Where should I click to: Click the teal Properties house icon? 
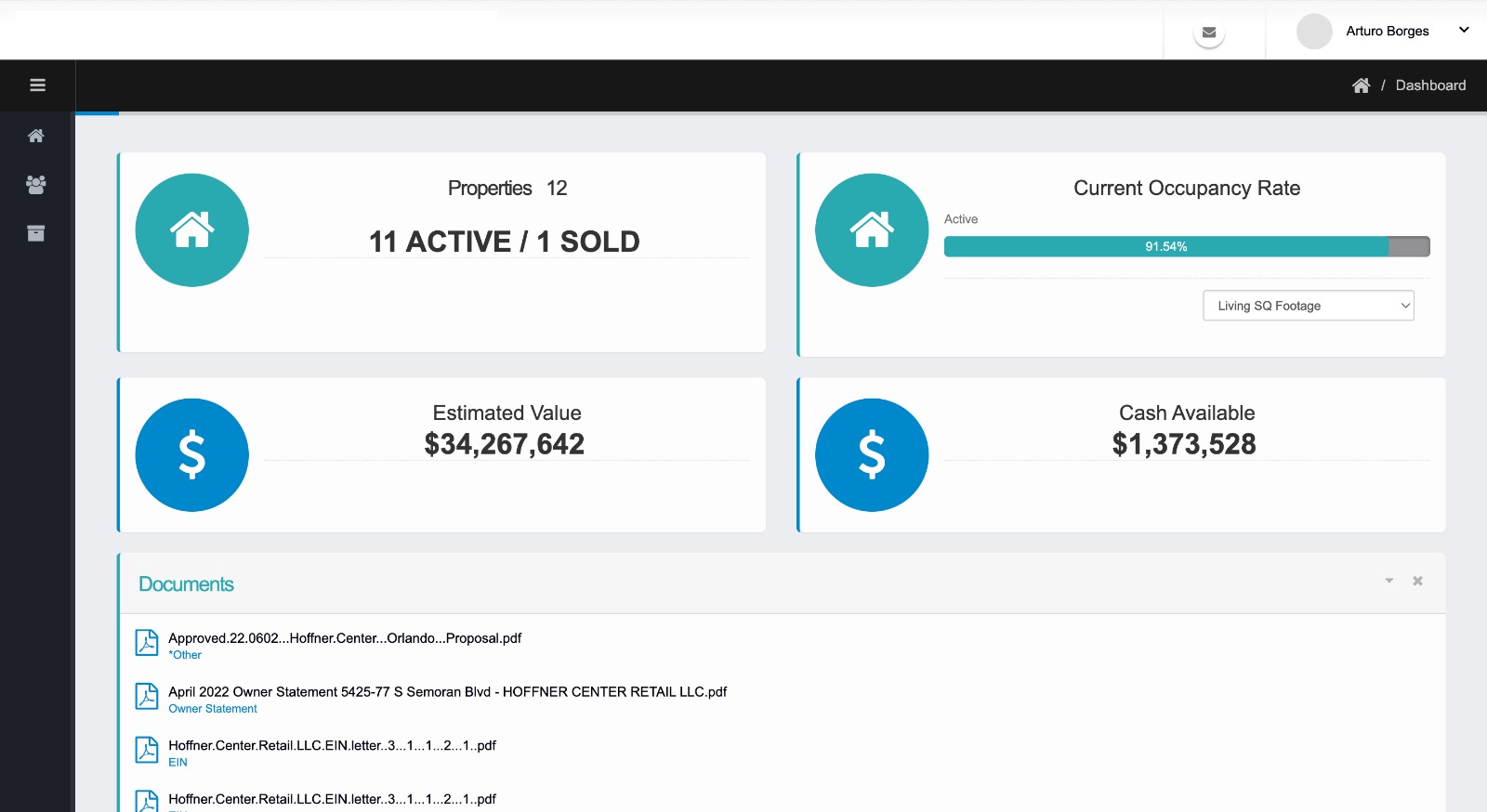click(192, 230)
